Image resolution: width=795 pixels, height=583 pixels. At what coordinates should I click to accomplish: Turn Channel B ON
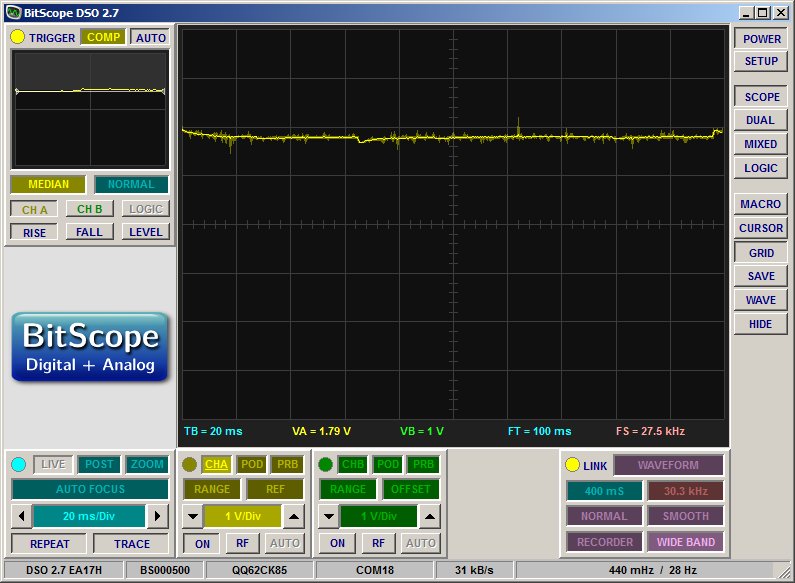click(x=337, y=544)
